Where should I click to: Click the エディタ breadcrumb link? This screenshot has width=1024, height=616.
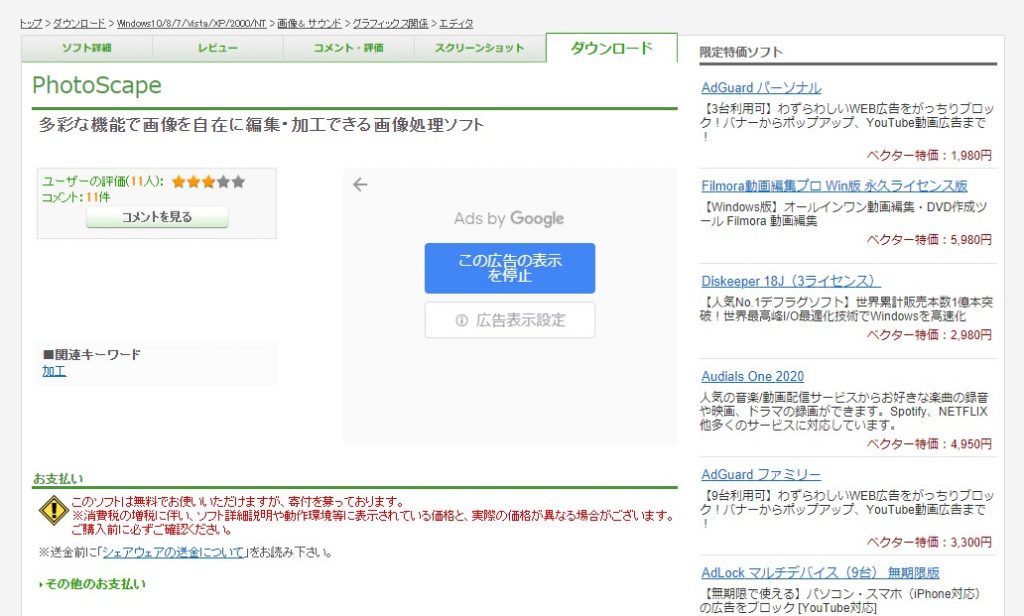click(x=456, y=24)
